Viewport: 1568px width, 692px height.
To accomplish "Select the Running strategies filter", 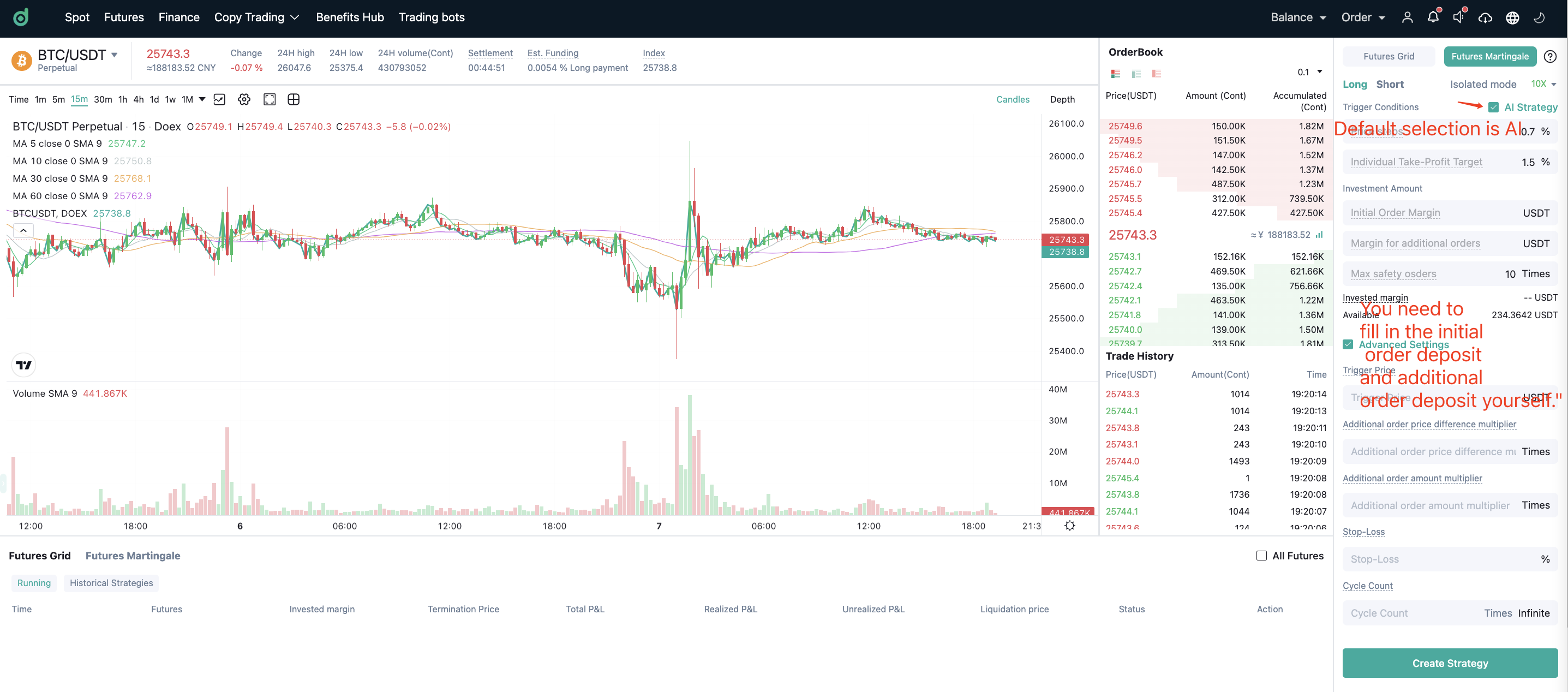I will tap(34, 582).
